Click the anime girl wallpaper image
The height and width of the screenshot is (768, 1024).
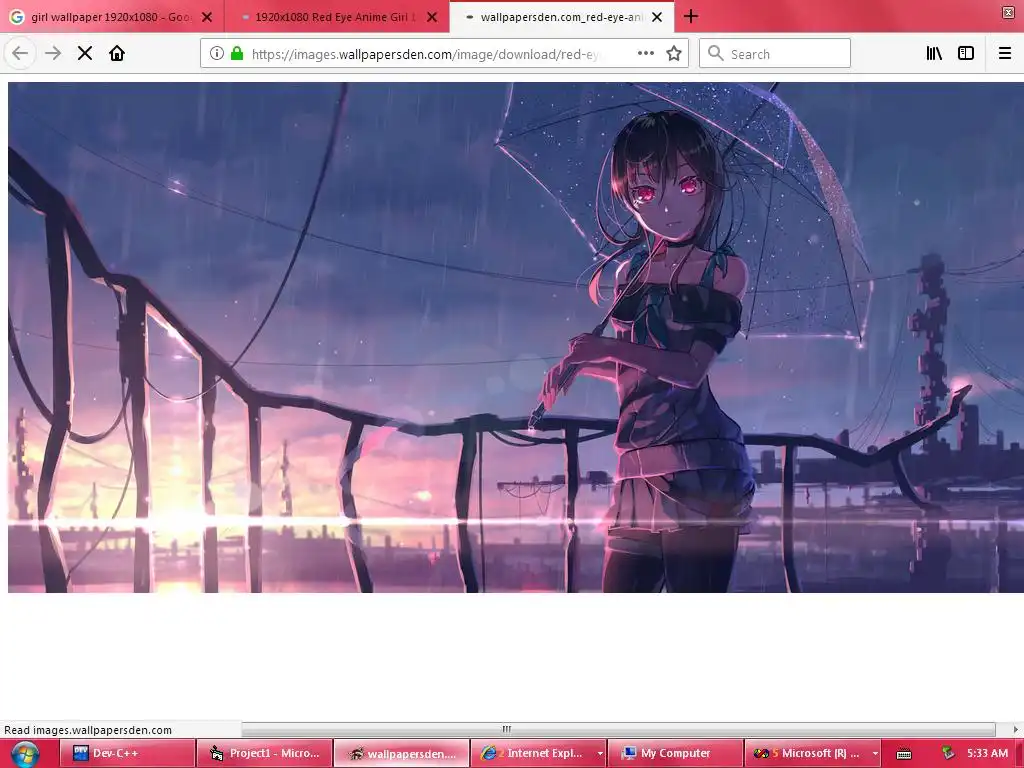tap(516, 338)
